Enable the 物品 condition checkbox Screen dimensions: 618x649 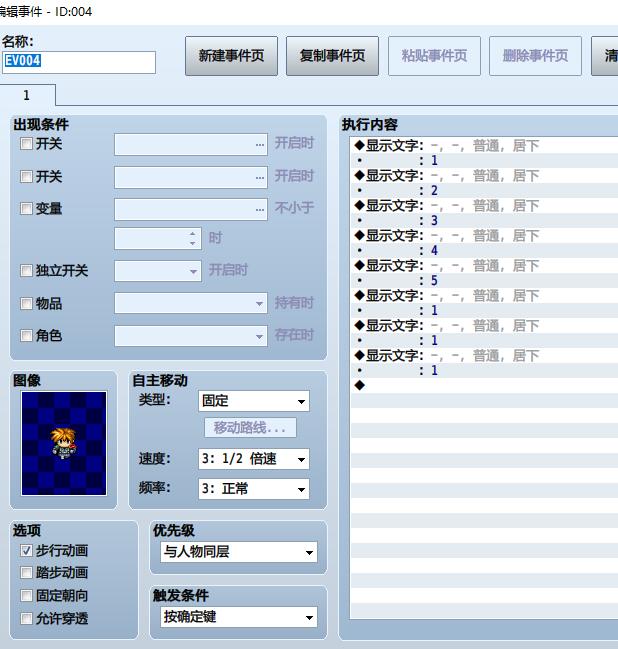pos(26,303)
